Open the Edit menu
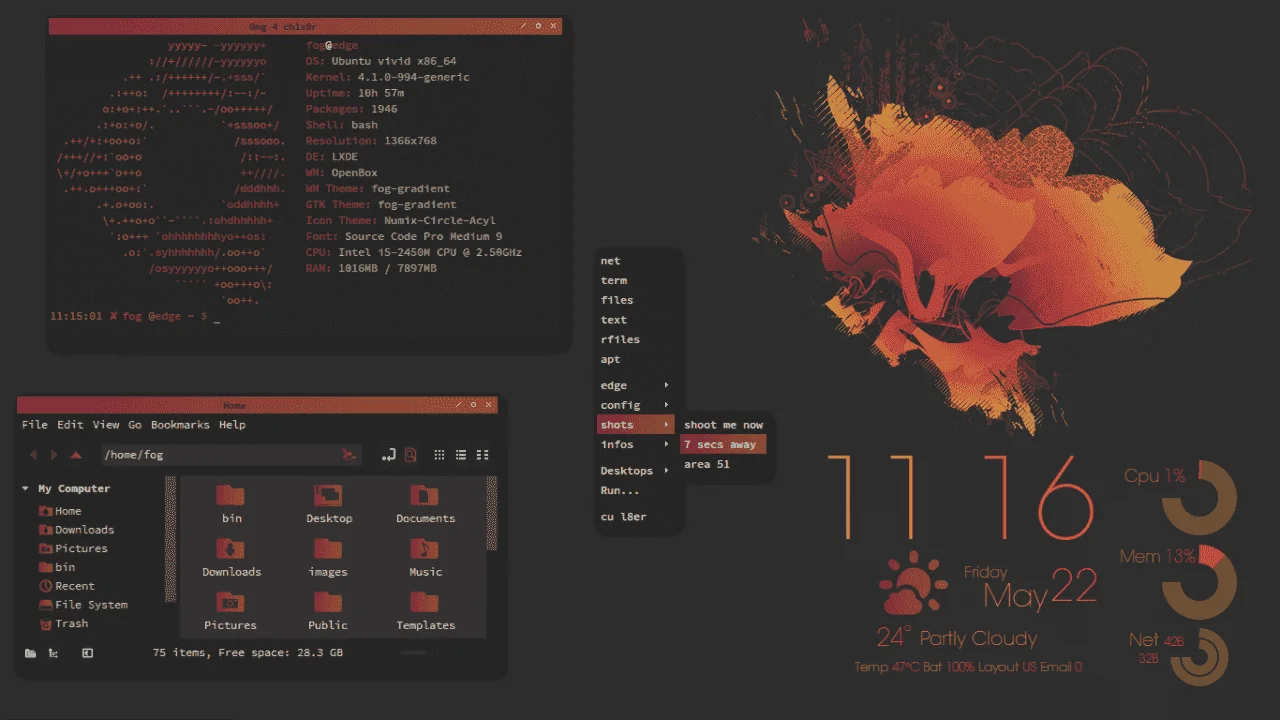1280x720 pixels. click(x=70, y=425)
